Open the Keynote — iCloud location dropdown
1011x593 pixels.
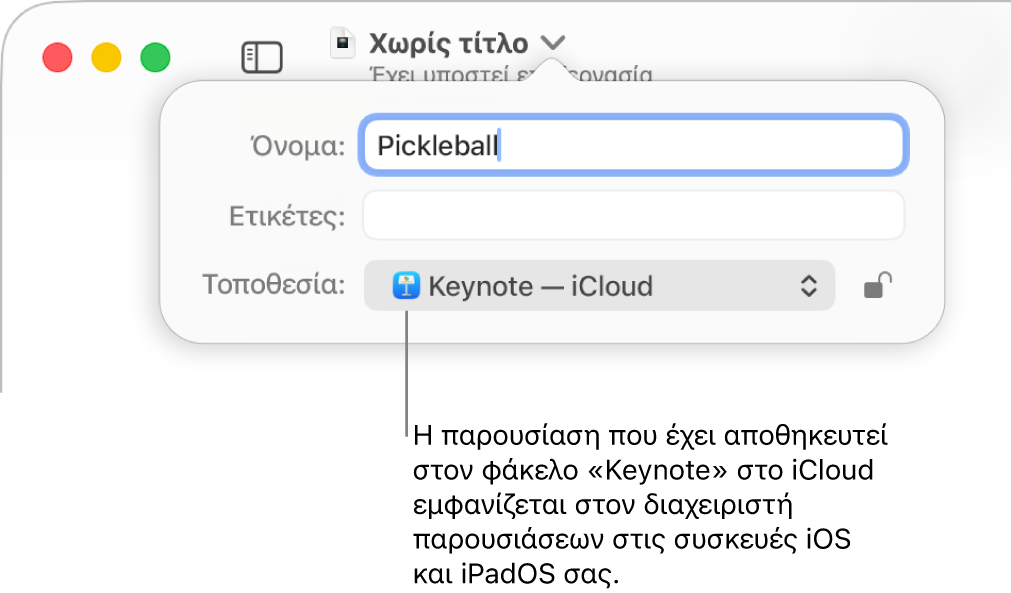tap(600, 286)
